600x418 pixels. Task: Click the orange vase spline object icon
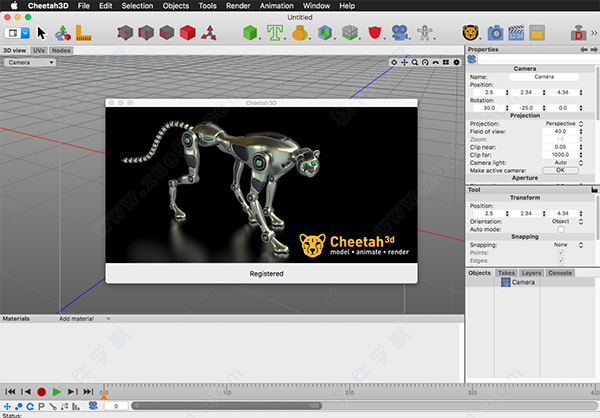click(300, 33)
